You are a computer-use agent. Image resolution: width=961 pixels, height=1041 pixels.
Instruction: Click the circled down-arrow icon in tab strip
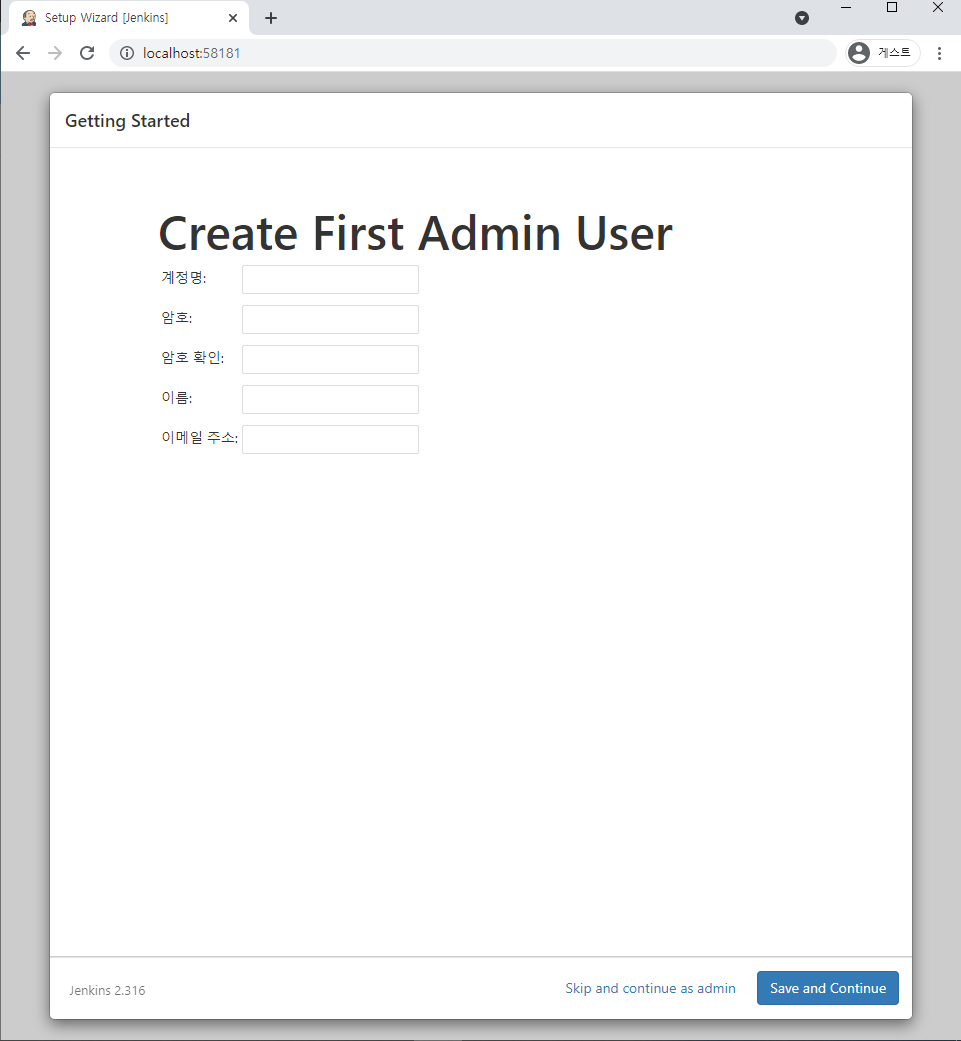tap(802, 18)
